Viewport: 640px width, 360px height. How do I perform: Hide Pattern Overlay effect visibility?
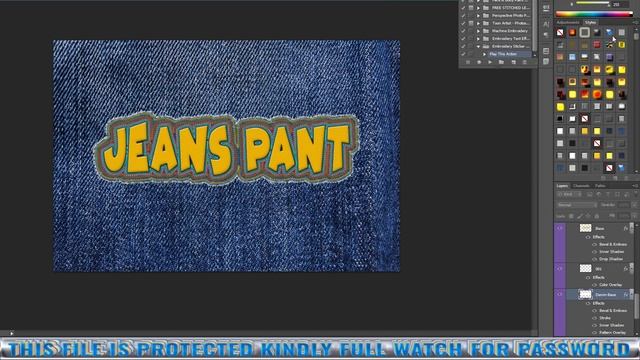pyautogui.click(x=594, y=333)
